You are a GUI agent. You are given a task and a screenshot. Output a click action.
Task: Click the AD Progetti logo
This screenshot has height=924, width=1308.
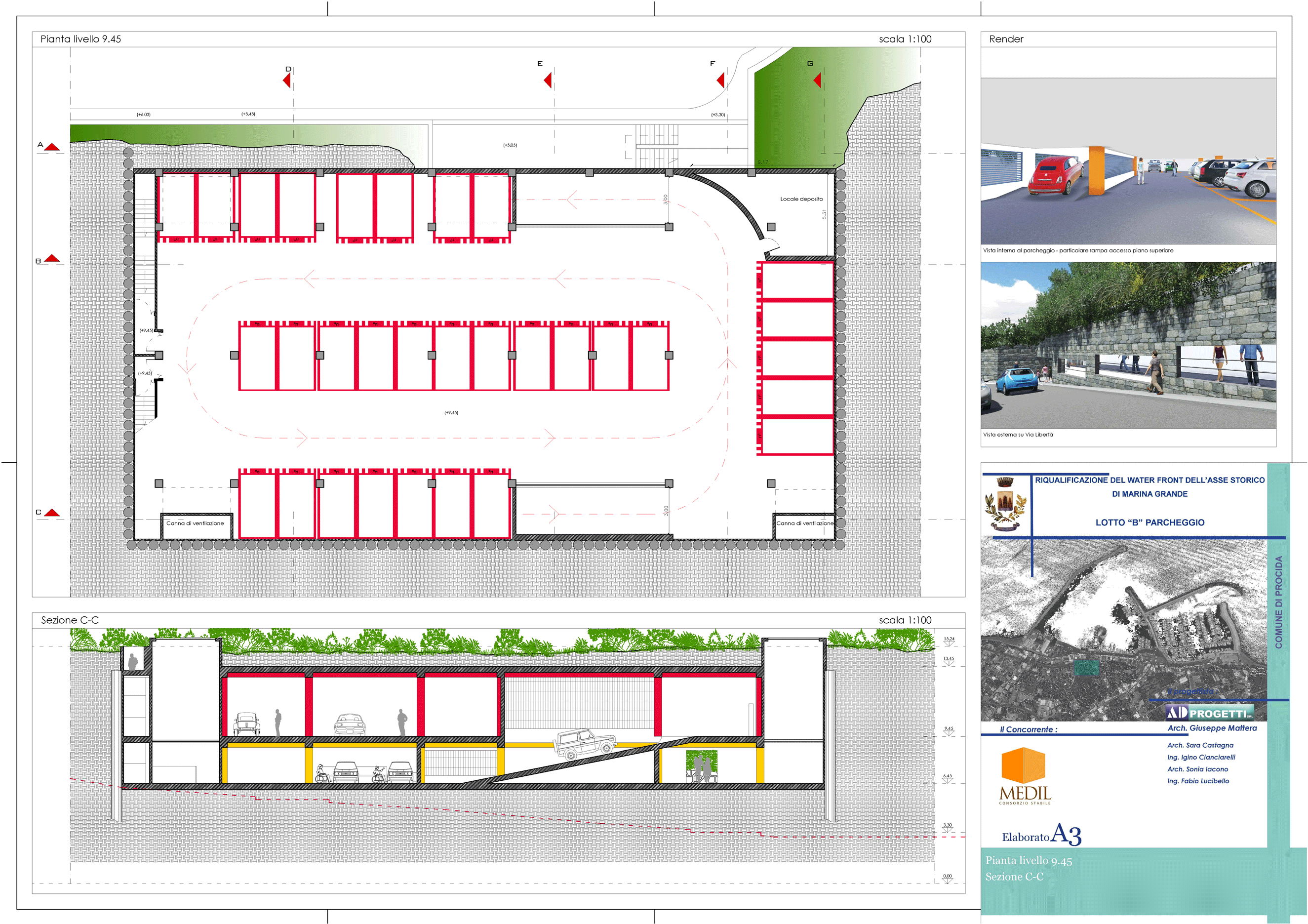1209,713
